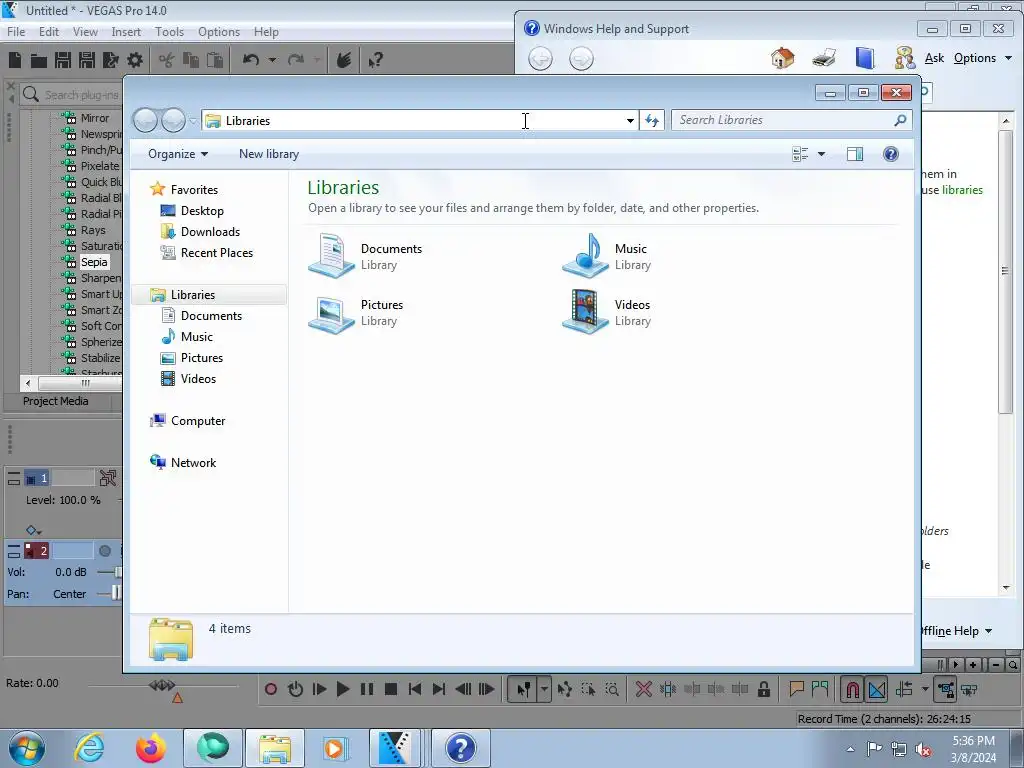The width and height of the screenshot is (1024, 768).
Task: Open Options dropdown in Windows Help
Action: [x=983, y=58]
